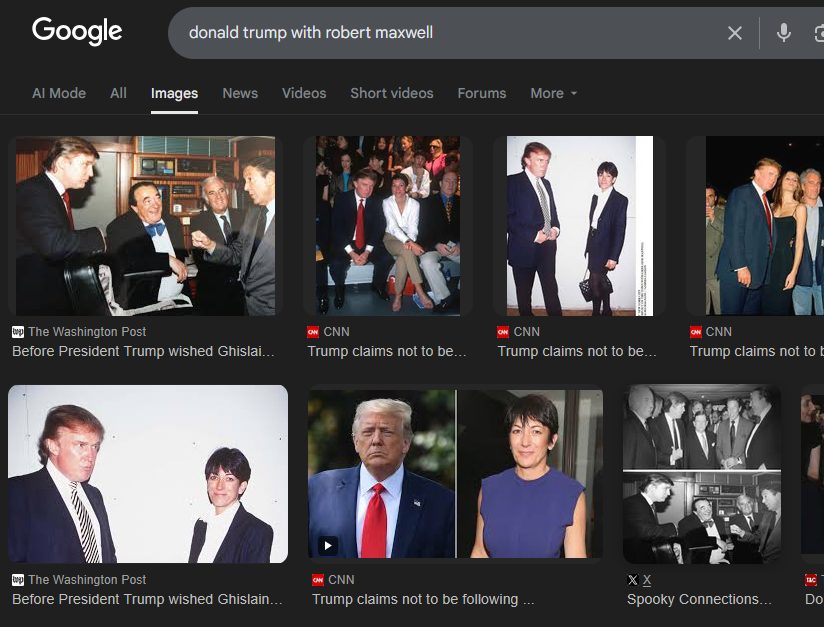Open the Short videos tab
The width and height of the screenshot is (824, 627).
392,93
